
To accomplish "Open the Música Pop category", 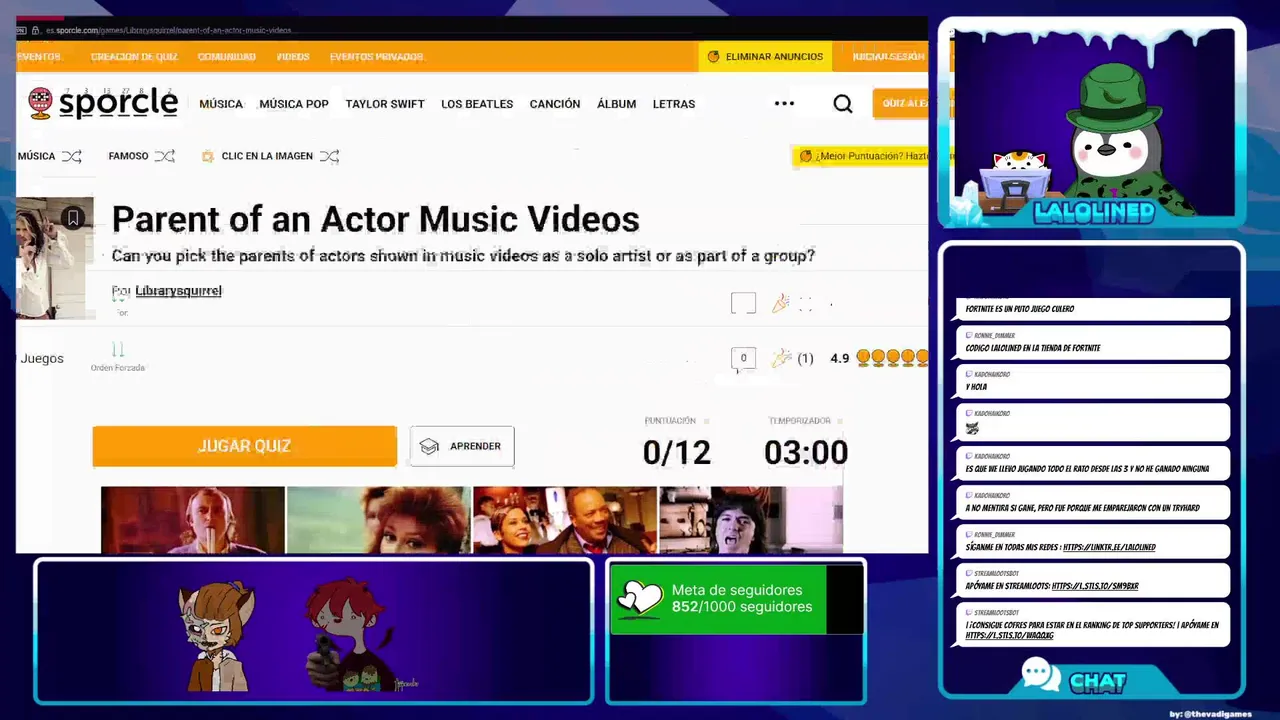I will (x=294, y=104).
